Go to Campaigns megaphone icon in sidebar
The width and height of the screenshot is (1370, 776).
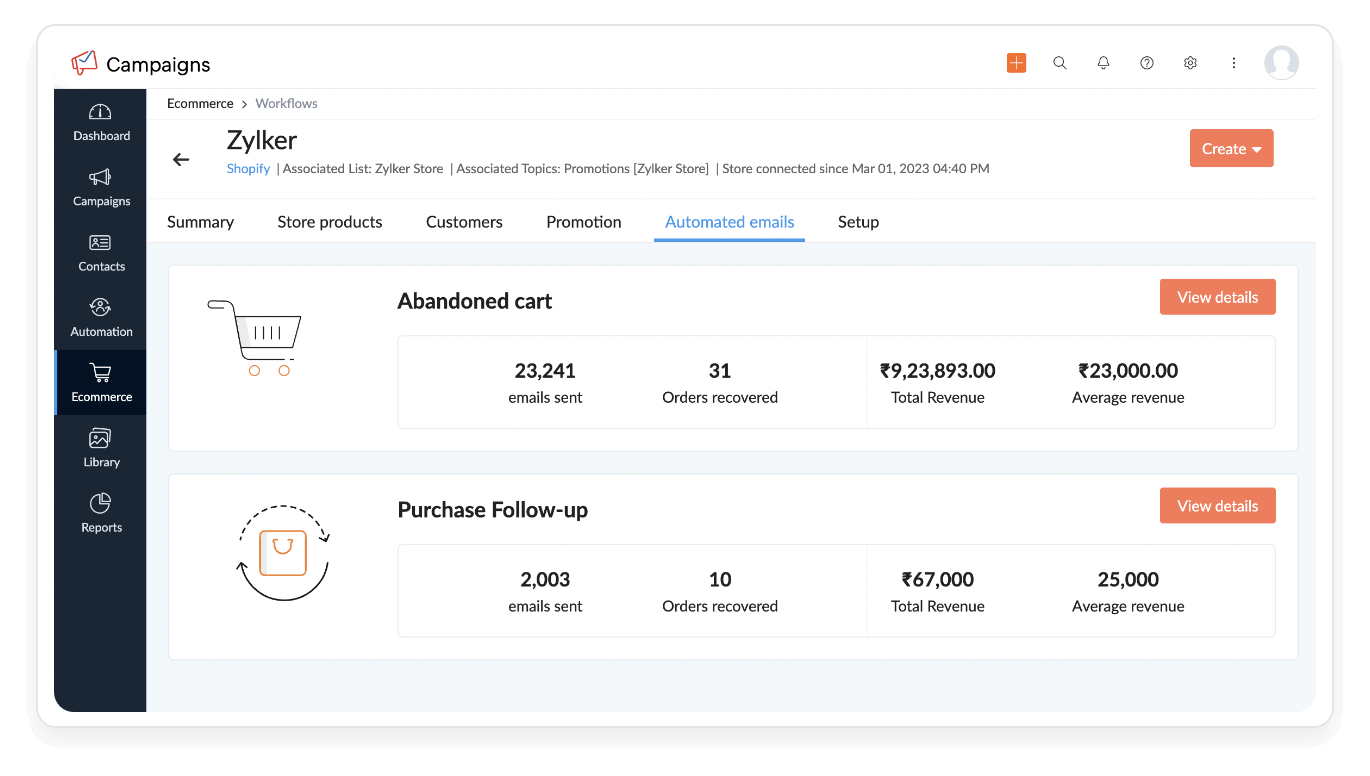(100, 178)
